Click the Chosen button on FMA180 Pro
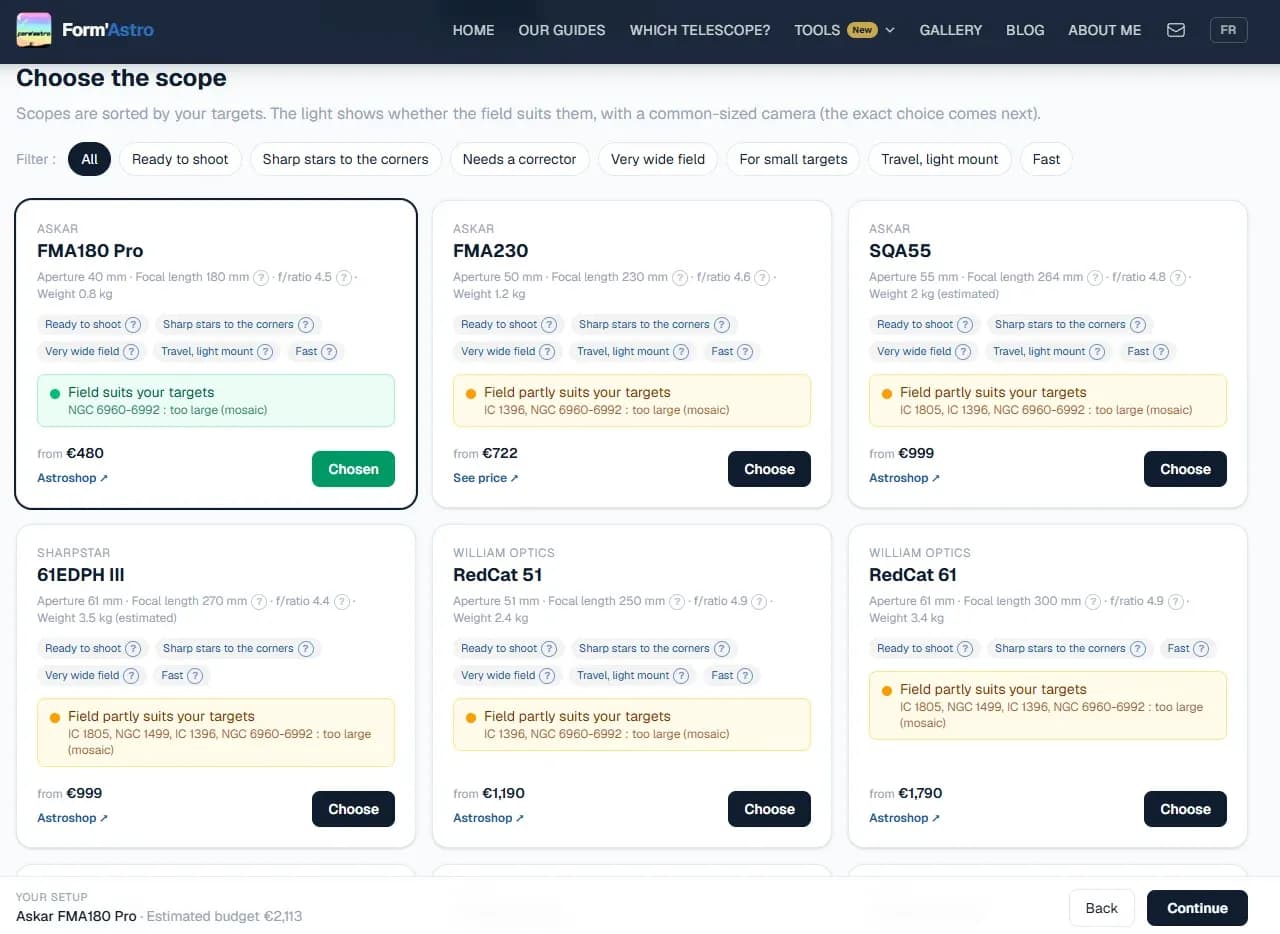1280x934 pixels. tap(353, 469)
